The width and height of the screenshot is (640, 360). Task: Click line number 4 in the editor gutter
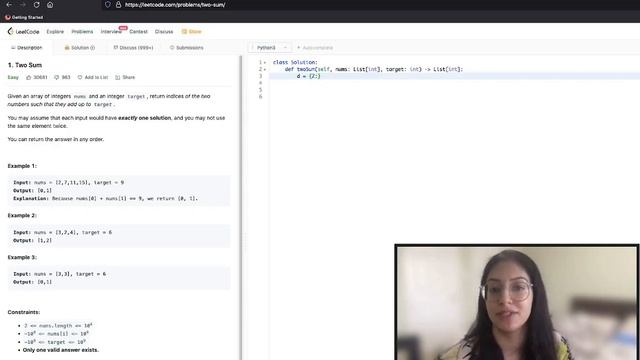click(260, 83)
